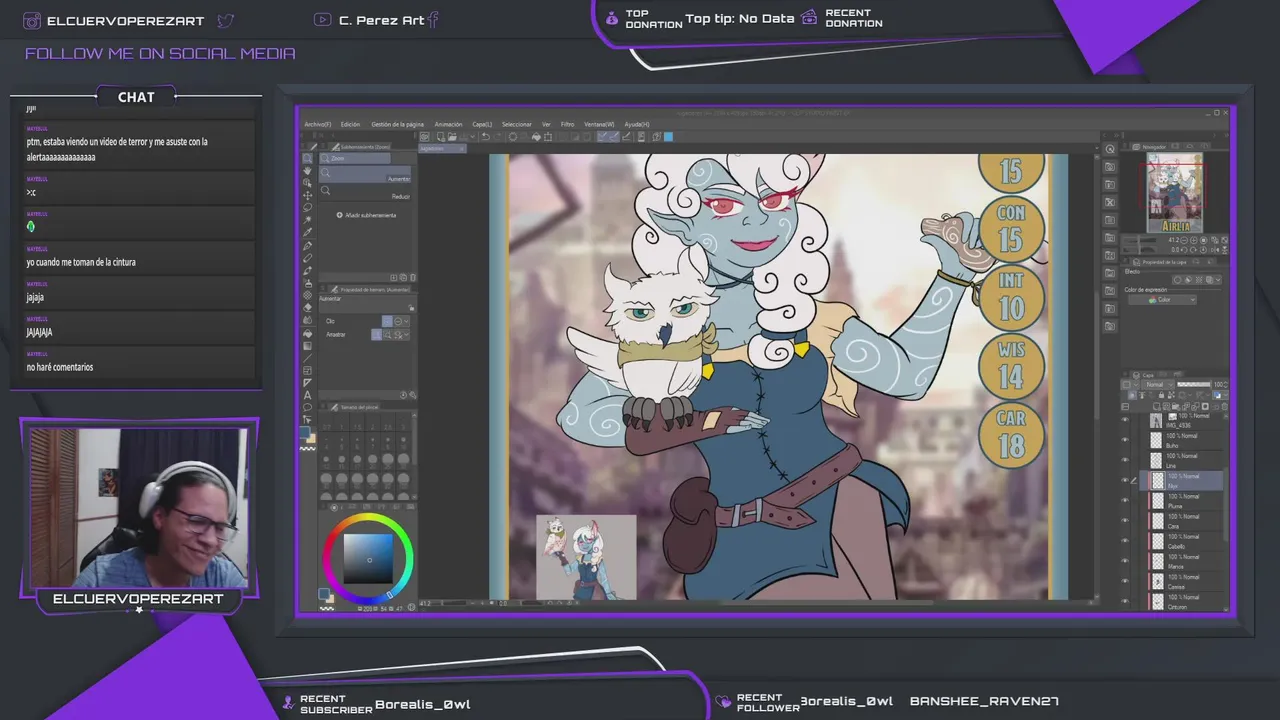1280x720 pixels.
Task: Toggle visibility of the Cabello layer
Action: 1125,541
